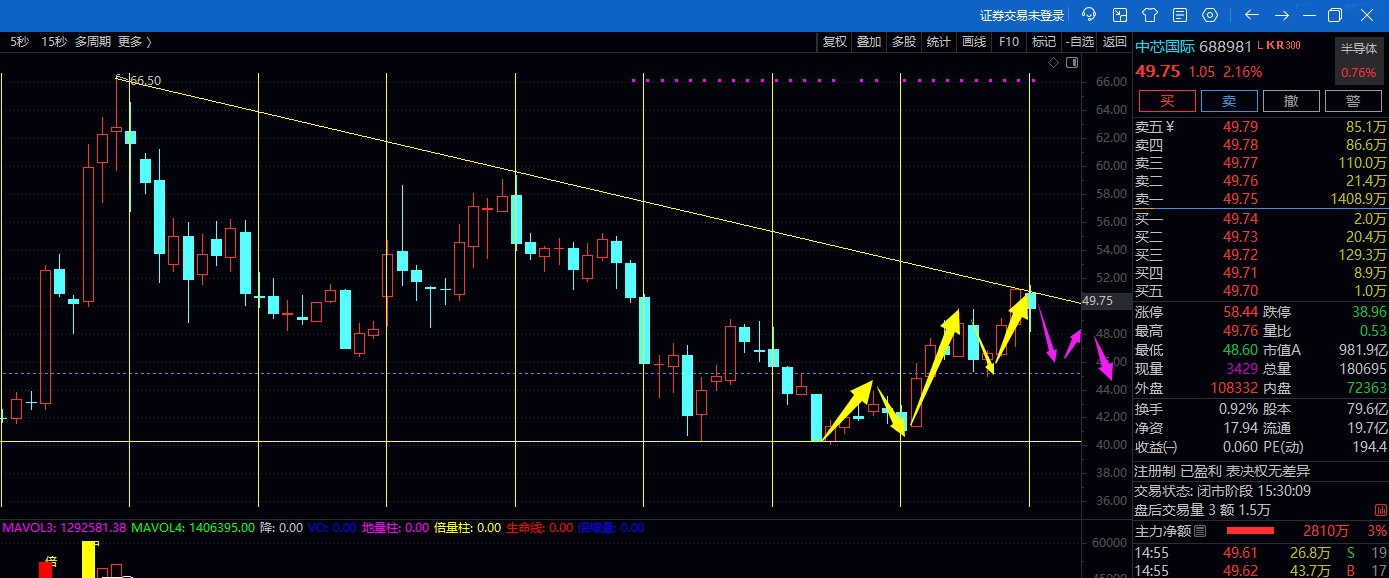Go forward with the right arrow icon
The image size is (1389, 578).
click(x=1281, y=15)
